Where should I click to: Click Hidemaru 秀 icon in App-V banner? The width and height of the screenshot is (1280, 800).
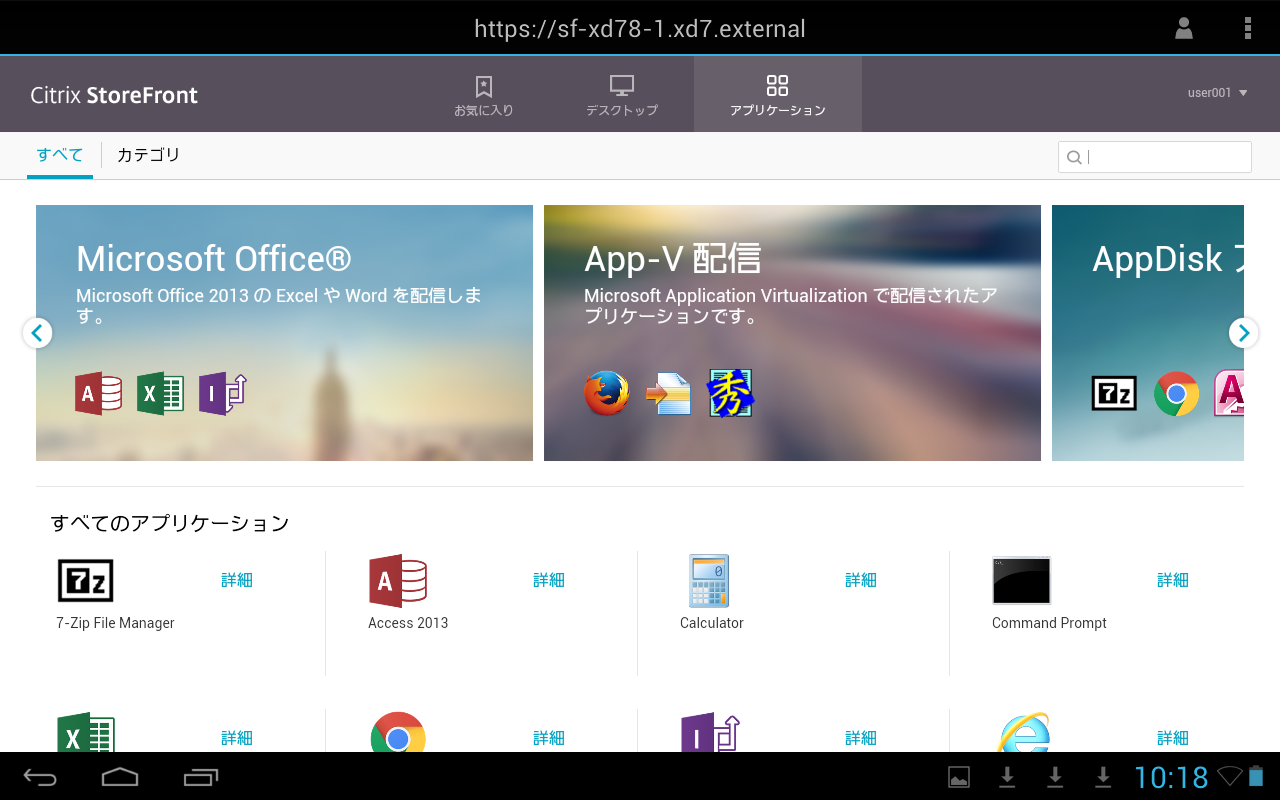730,393
